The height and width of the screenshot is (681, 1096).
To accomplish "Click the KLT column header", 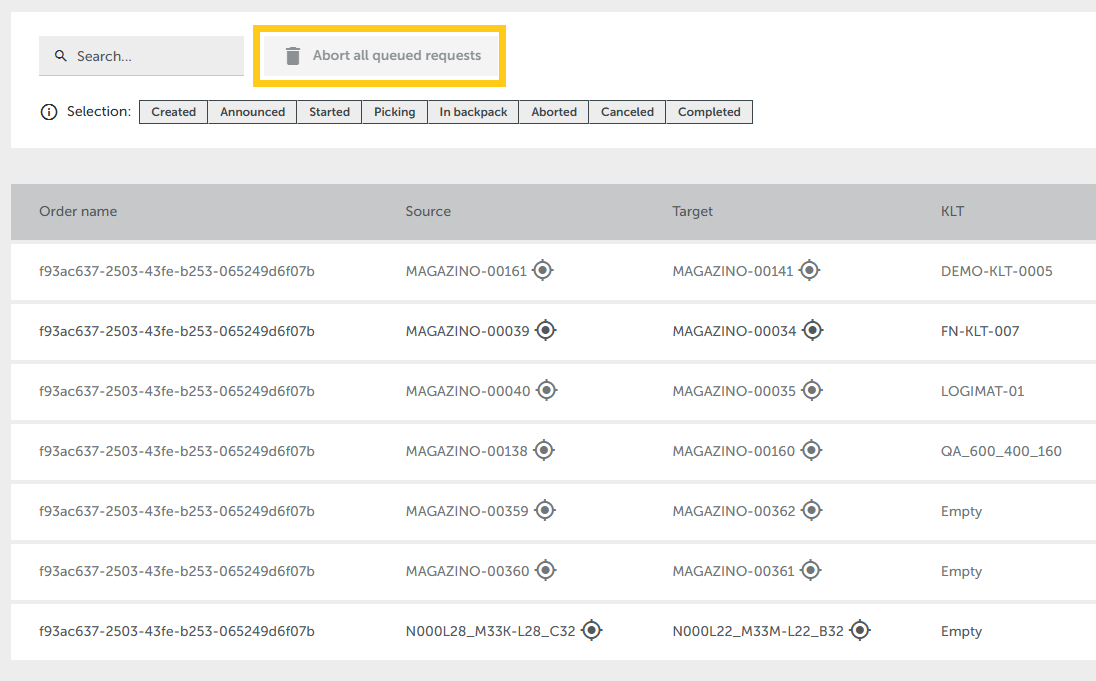I will [952, 211].
